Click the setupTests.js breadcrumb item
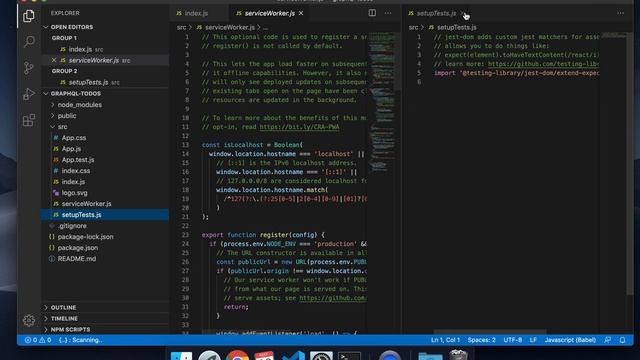Image resolution: width=640 pixels, height=360 pixels. pos(456,27)
